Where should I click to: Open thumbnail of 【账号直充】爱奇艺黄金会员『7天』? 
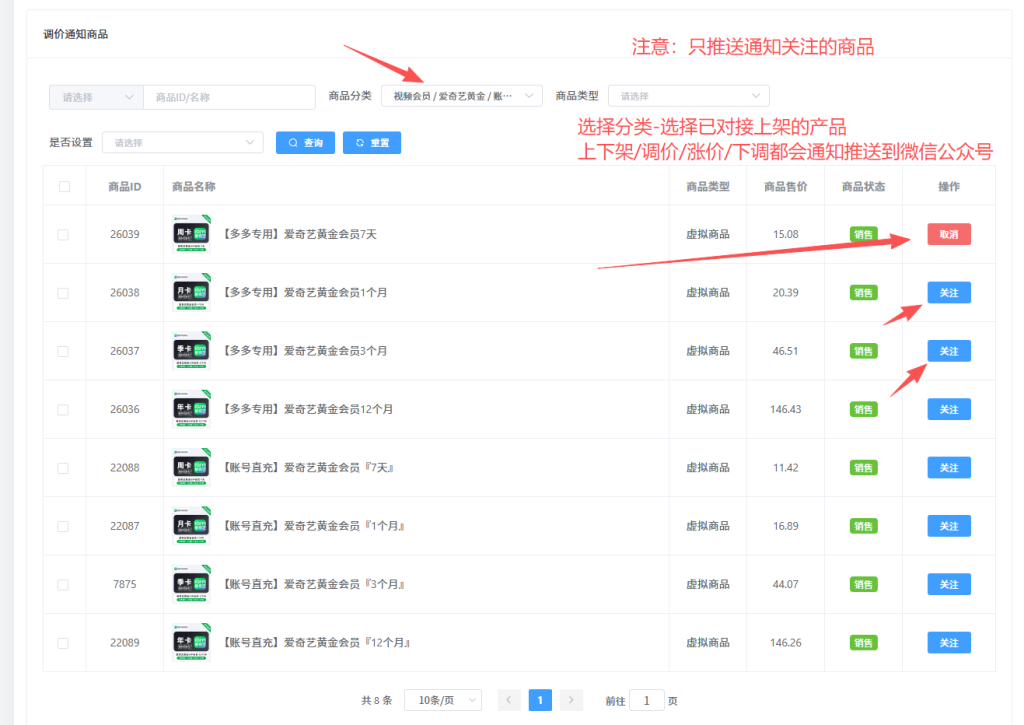191,467
